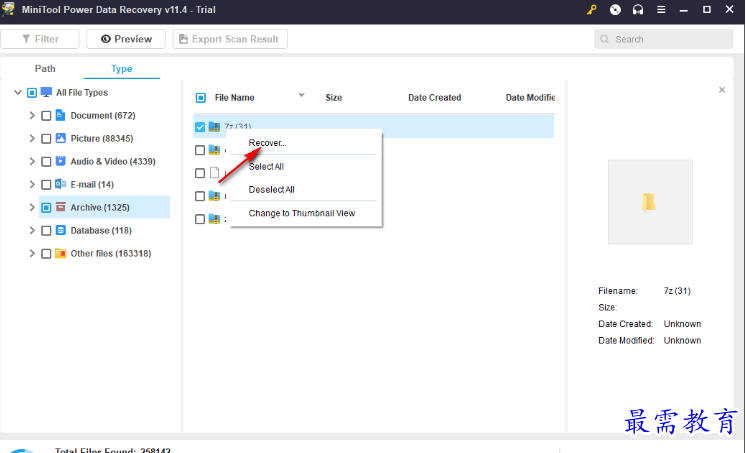
Task: Open the headset support icon
Action: (x=638, y=10)
